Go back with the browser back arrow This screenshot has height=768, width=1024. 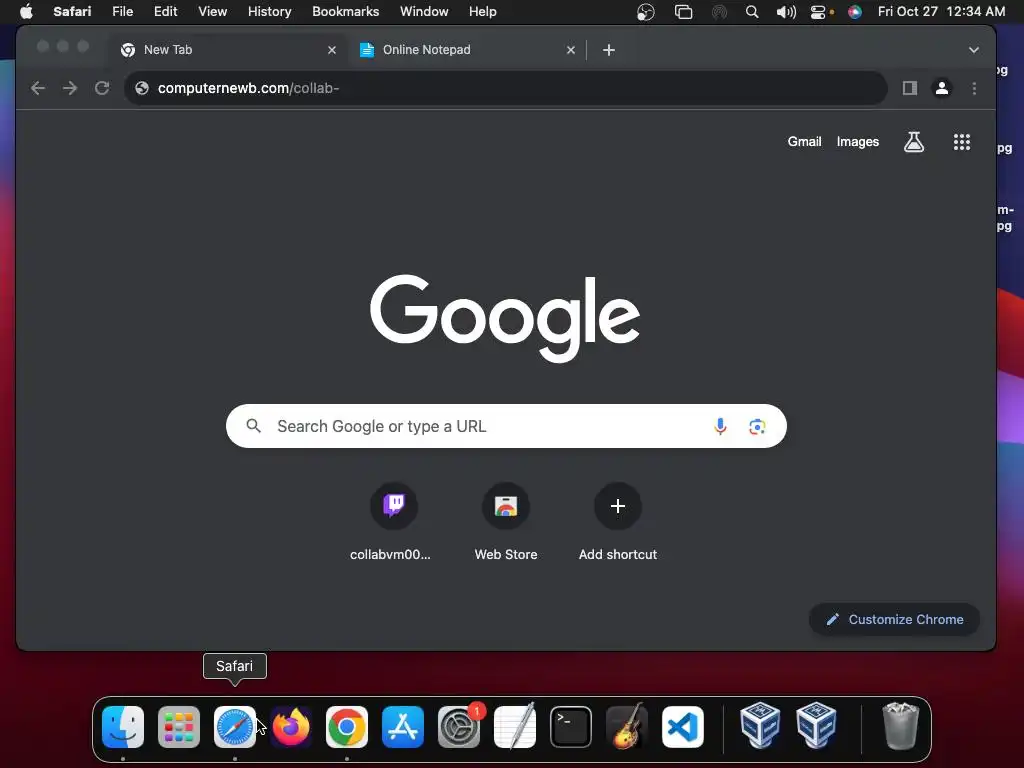[38, 88]
